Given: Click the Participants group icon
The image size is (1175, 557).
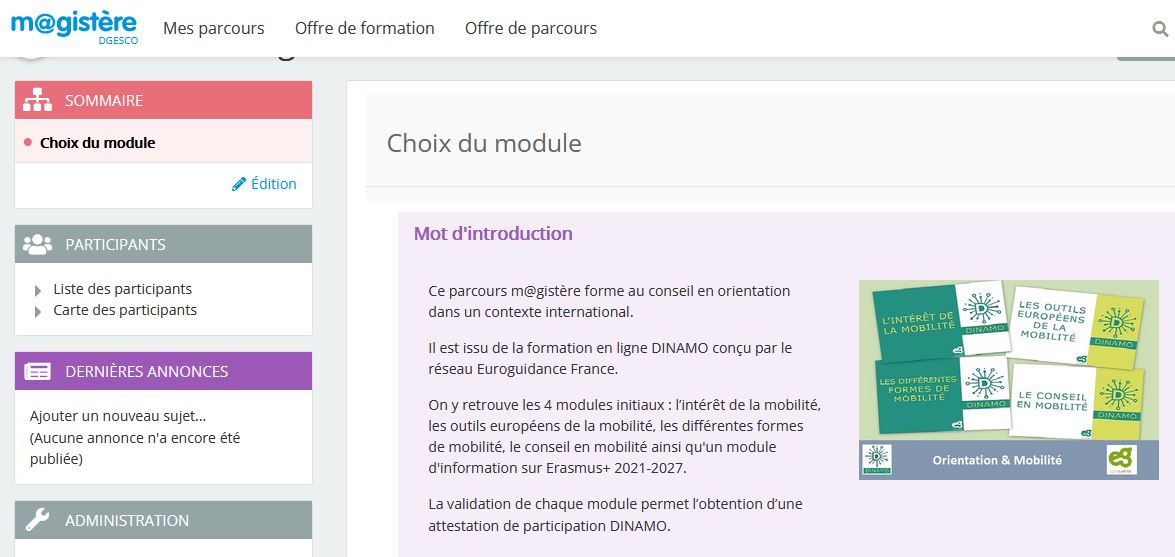Looking at the screenshot, I should coord(37,244).
